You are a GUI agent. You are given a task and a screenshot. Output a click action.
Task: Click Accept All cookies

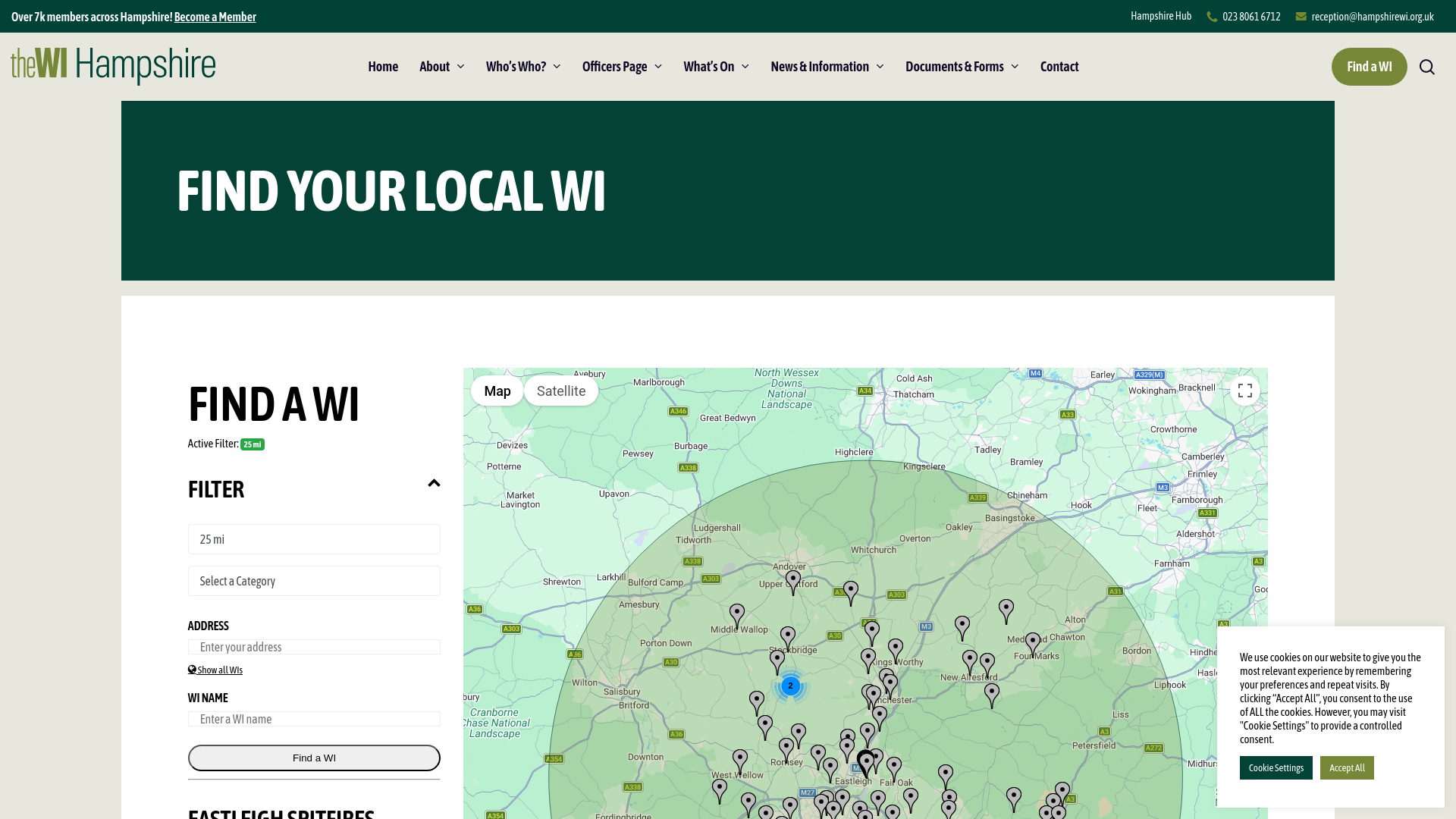point(1347,767)
